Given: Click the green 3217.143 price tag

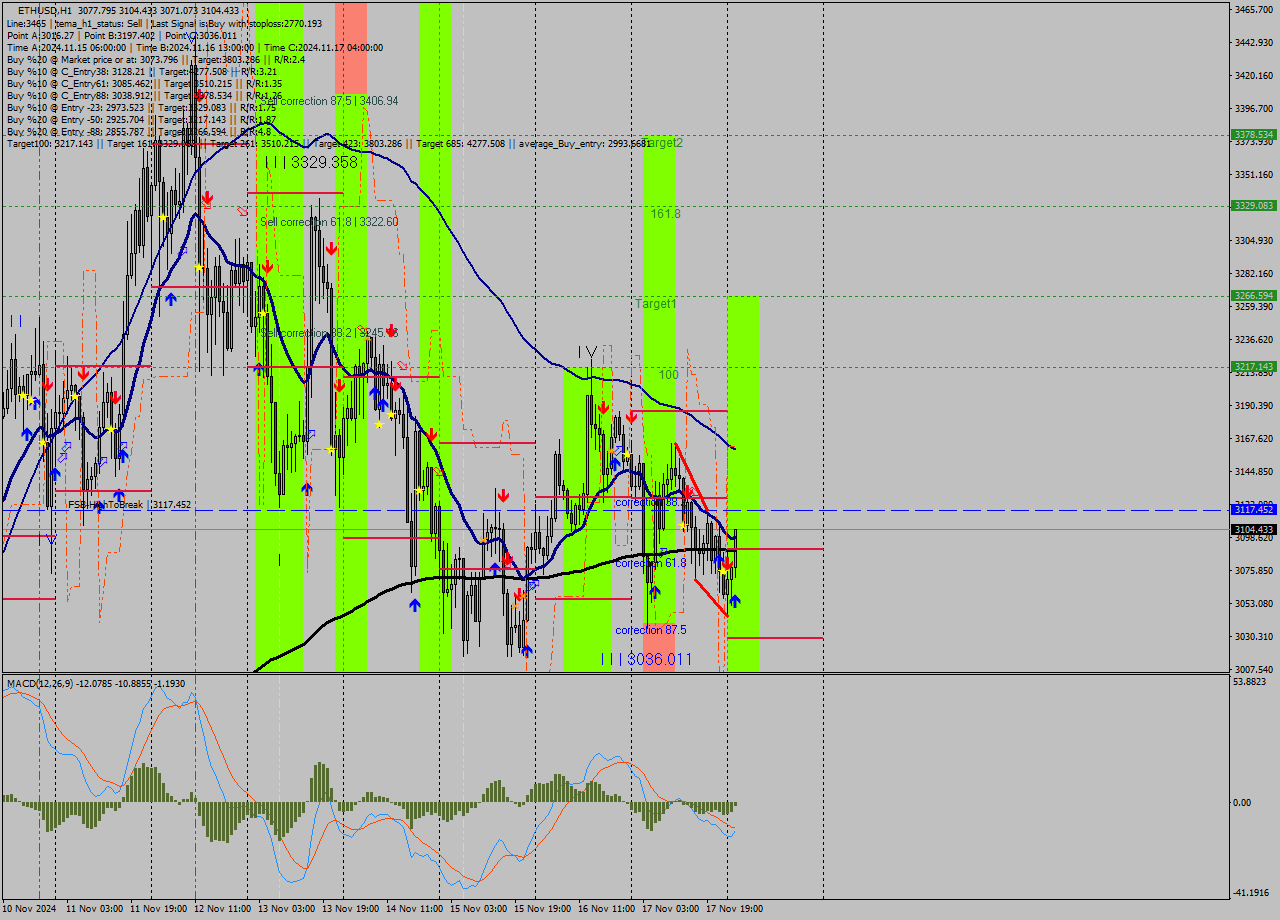Looking at the screenshot, I should pyautogui.click(x=1253, y=367).
